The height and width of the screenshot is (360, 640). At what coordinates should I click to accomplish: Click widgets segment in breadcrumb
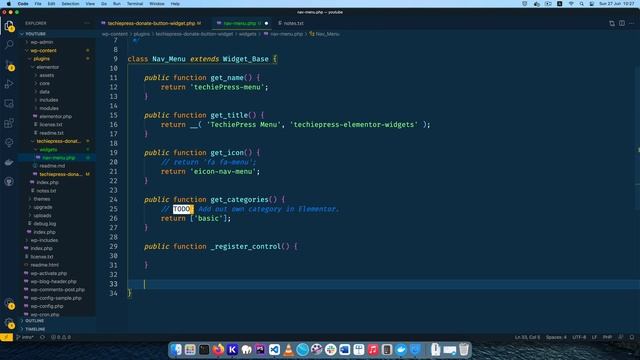pos(247,34)
